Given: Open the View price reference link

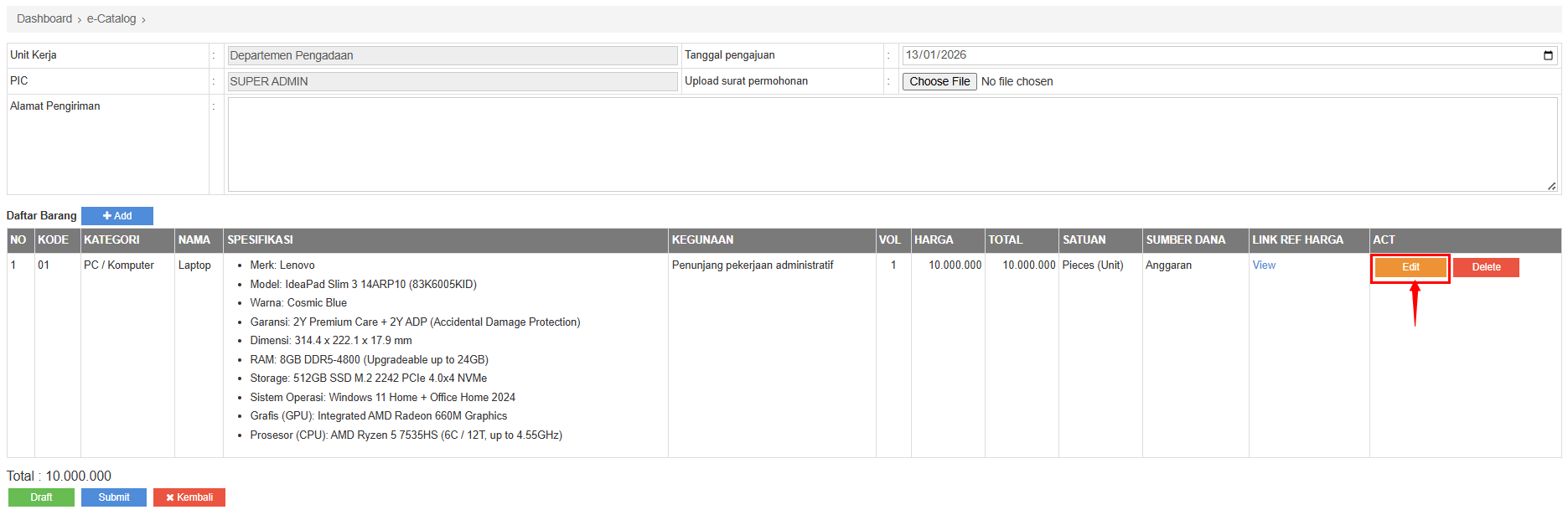Looking at the screenshot, I should pos(1264,265).
